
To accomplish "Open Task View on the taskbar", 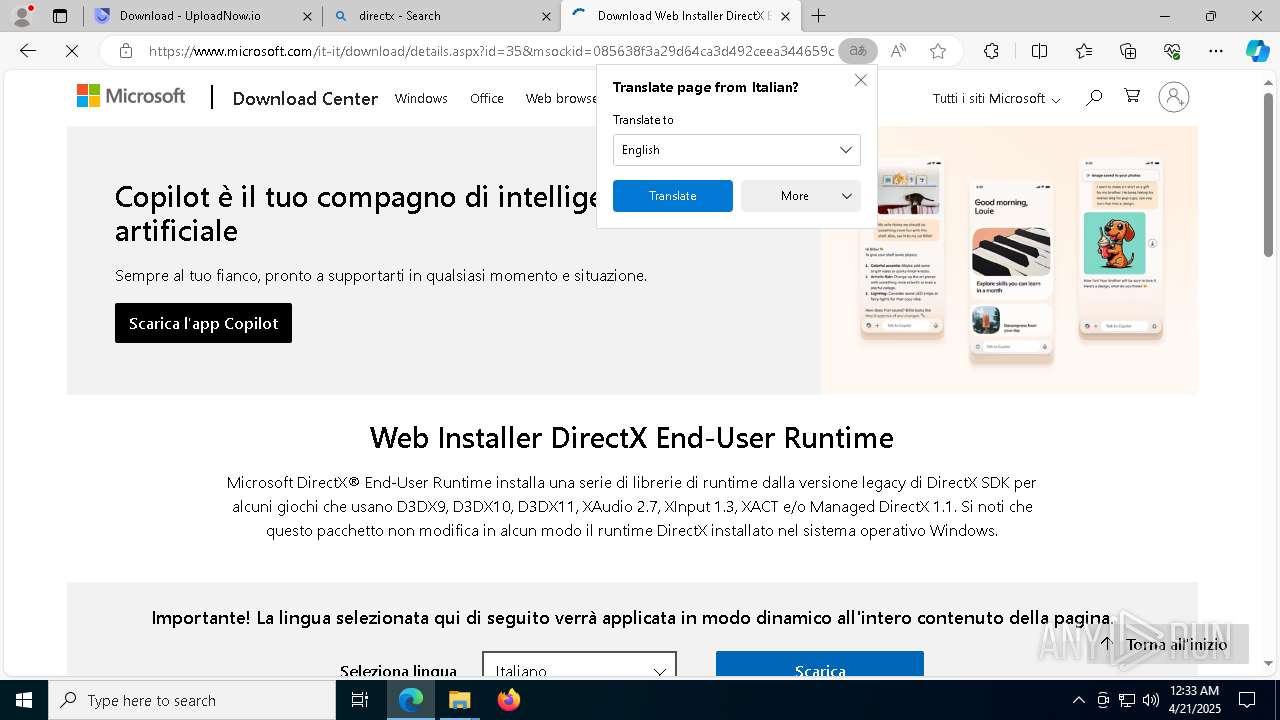I will click(360, 700).
